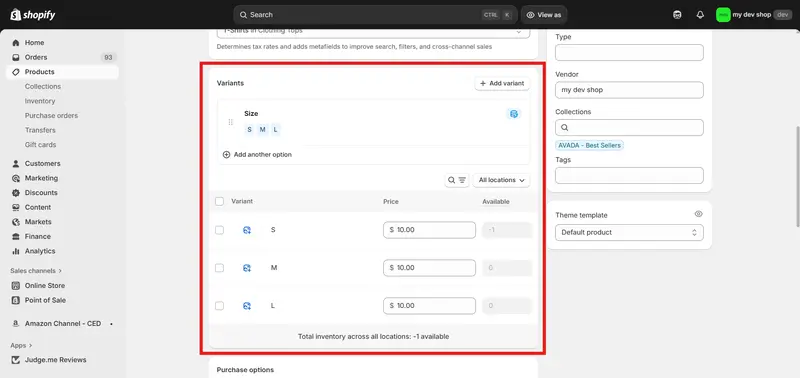This screenshot has height=378, width=800.
Task: Click the Tags input field
Action: click(629, 175)
